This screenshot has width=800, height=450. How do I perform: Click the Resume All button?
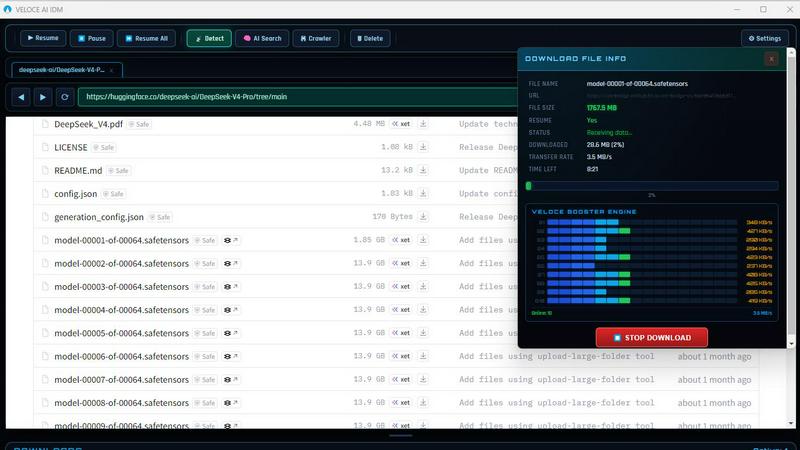(146, 38)
